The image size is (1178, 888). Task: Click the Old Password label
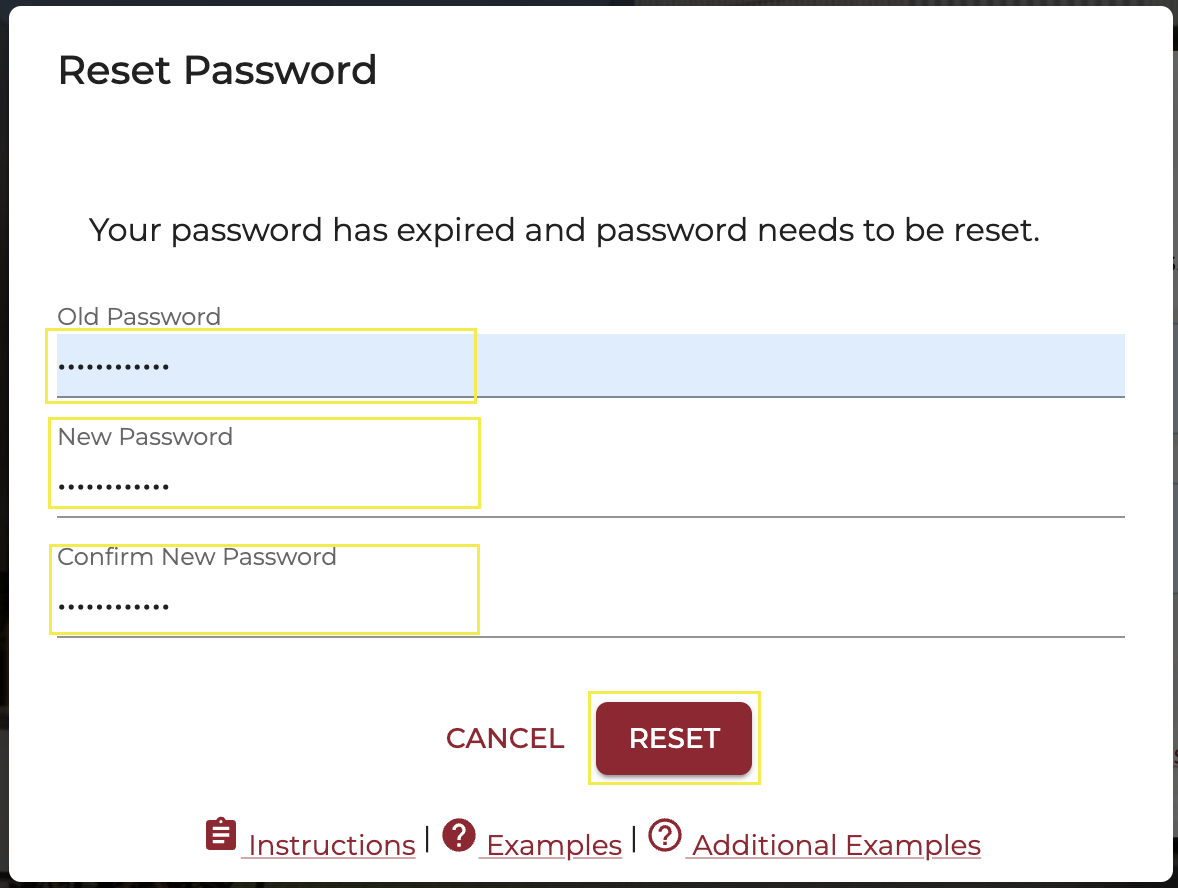pyautogui.click(x=139, y=317)
